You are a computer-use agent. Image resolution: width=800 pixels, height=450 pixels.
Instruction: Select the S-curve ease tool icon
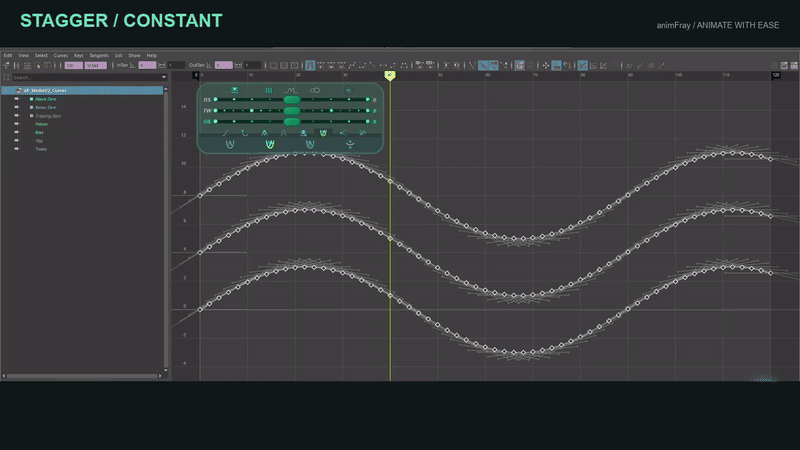point(225,133)
